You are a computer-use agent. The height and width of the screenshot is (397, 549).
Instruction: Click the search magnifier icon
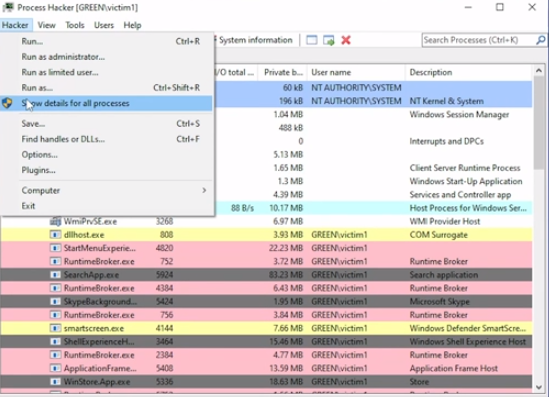coord(541,40)
